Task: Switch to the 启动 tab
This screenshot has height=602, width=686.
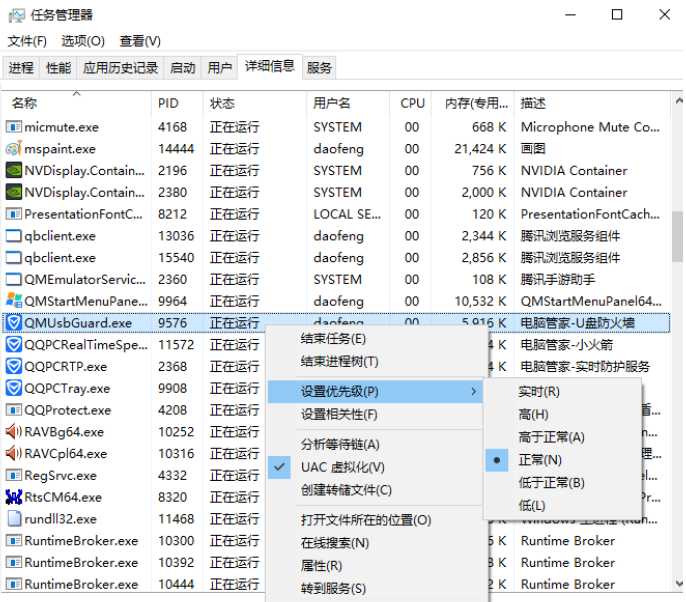Action: point(183,68)
